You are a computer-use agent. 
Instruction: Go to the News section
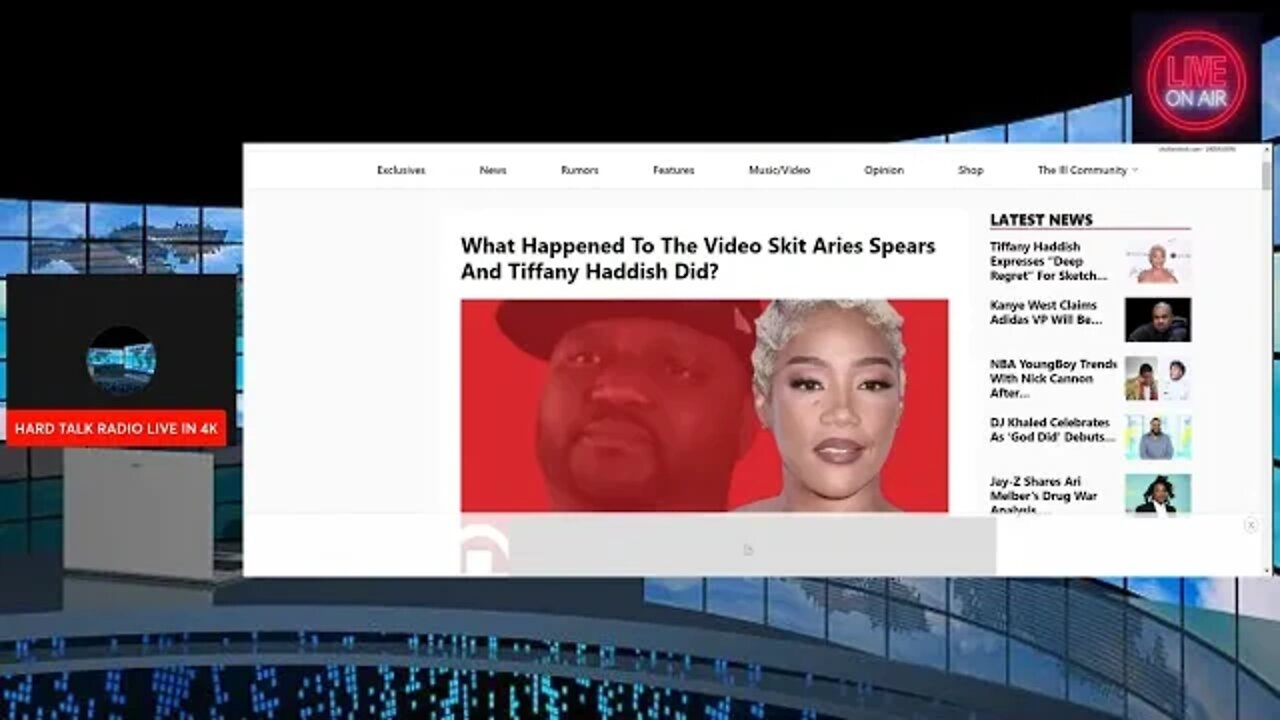493,170
